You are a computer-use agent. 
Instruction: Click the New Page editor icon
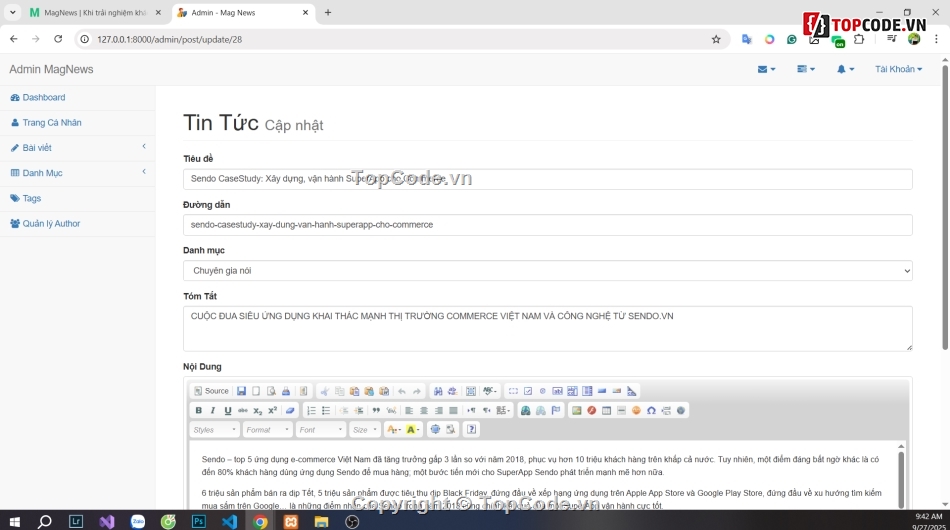click(x=256, y=391)
